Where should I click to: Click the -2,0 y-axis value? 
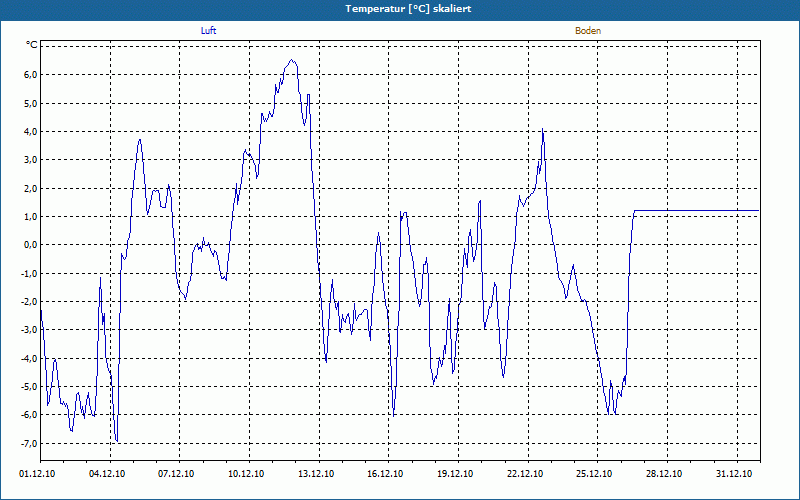[30, 302]
